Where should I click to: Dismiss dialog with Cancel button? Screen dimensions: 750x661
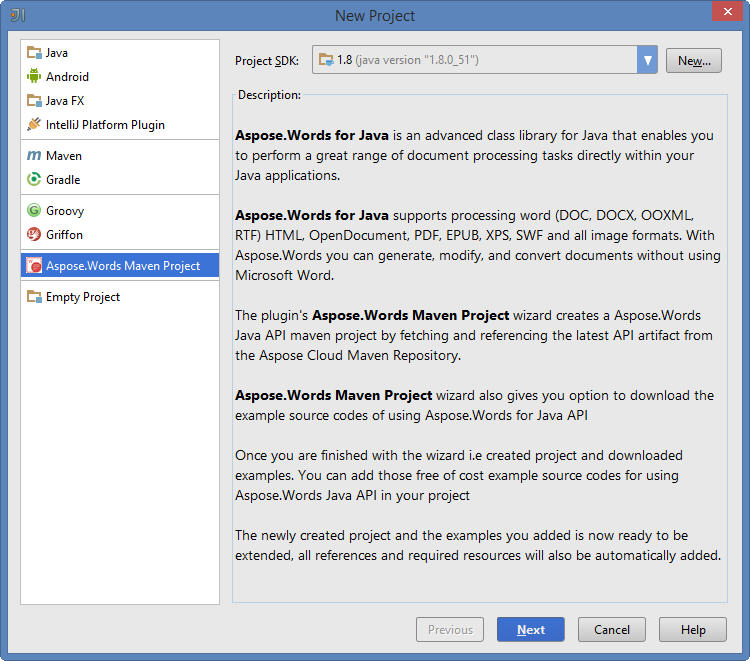pos(611,630)
